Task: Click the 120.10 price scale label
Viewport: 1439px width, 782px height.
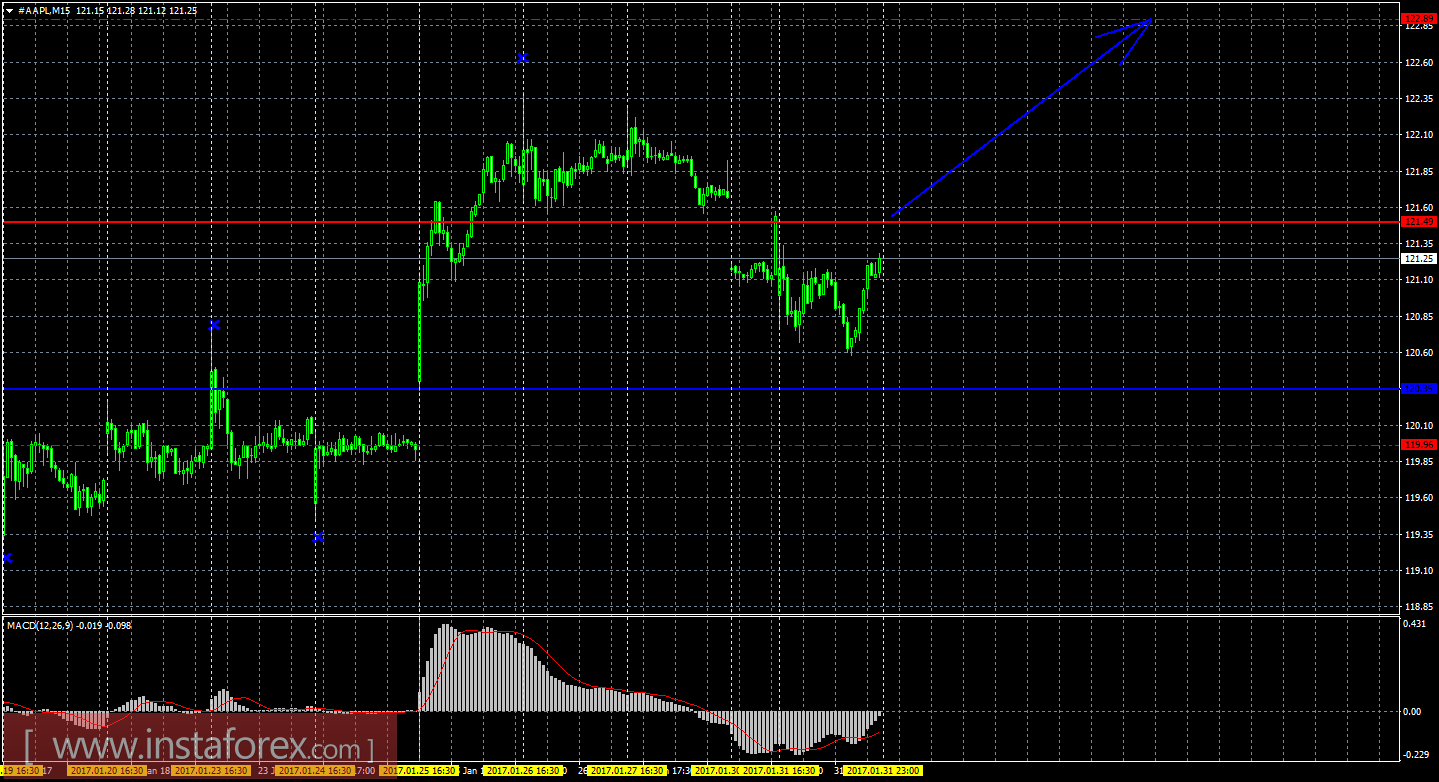Action: 1417,426
